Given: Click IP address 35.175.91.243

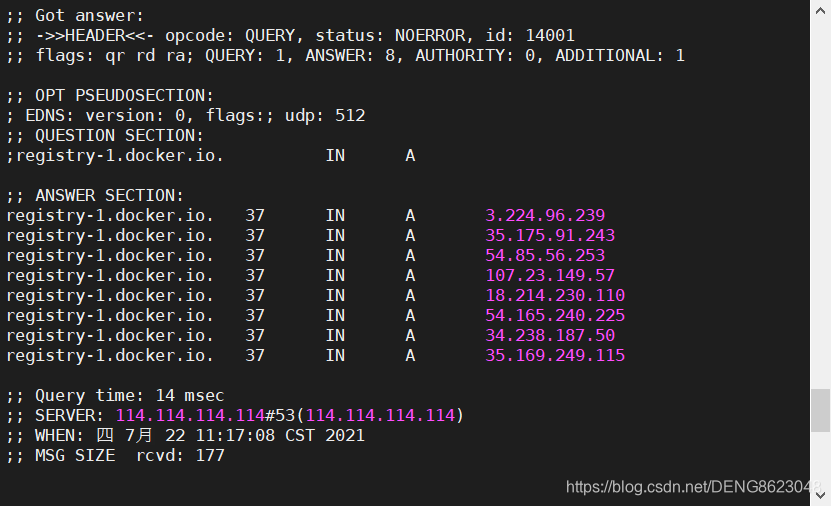Looking at the screenshot, I should [x=550, y=235].
